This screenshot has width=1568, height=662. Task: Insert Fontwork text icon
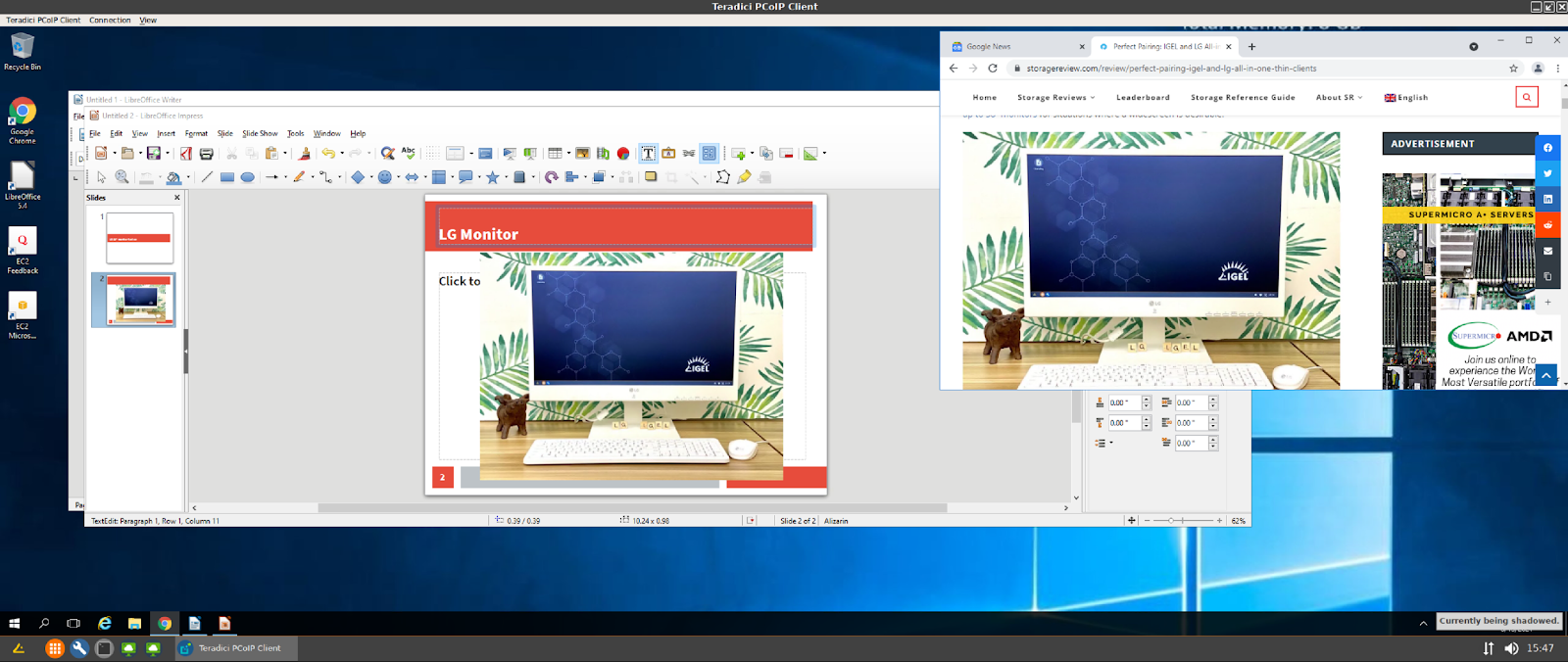[x=668, y=153]
